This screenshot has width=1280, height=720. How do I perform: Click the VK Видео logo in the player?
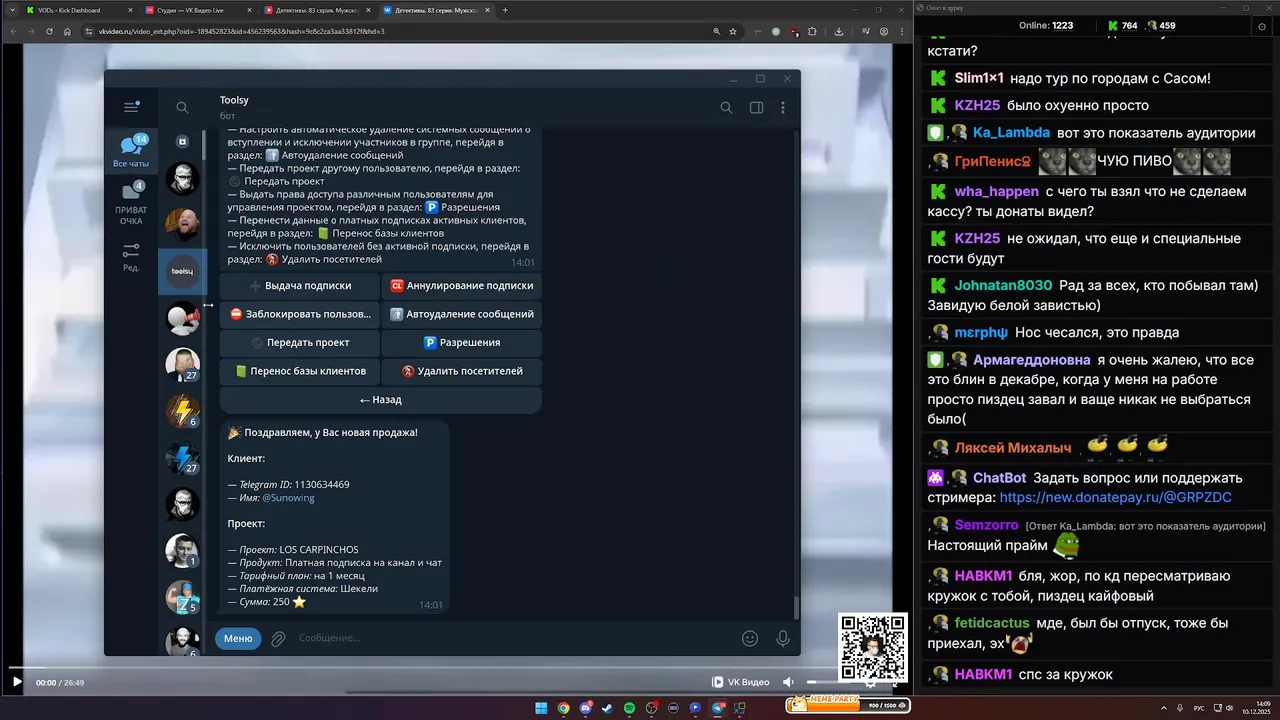tap(740, 682)
